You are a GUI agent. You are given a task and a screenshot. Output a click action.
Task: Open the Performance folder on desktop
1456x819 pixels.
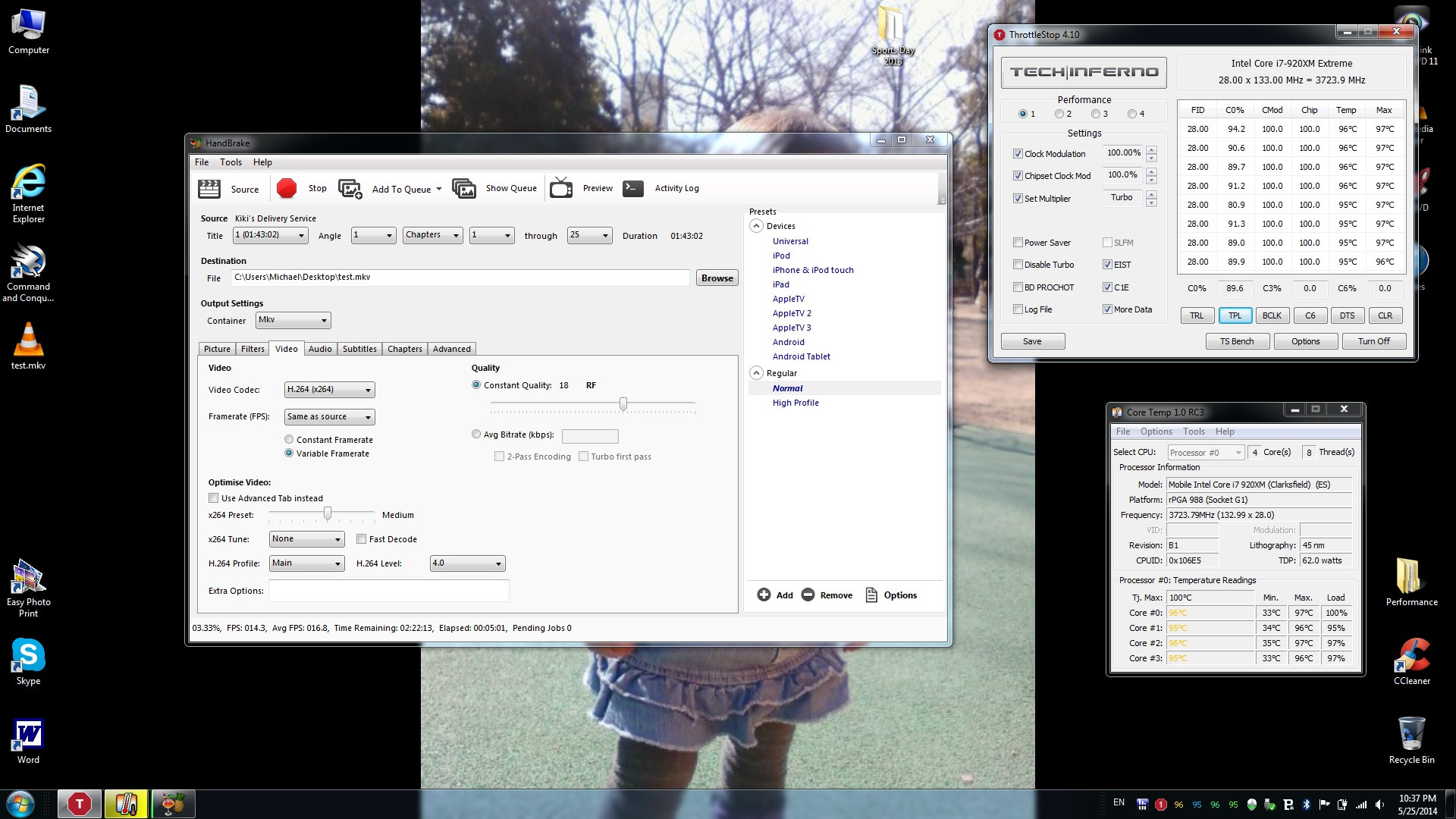pos(1411,582)
